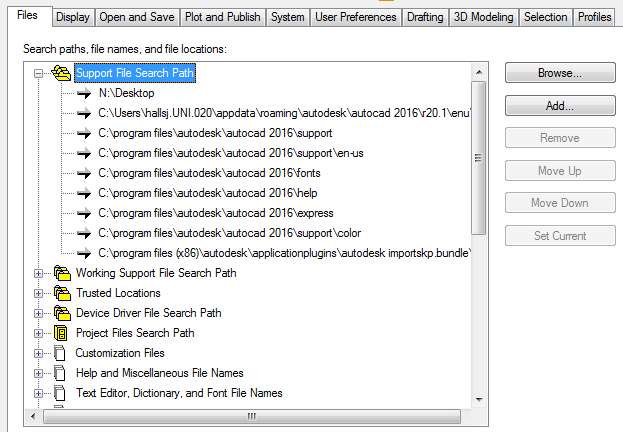The image size is (623, 432).
Task: Switch to the Display tab
Action: (72, 17)
